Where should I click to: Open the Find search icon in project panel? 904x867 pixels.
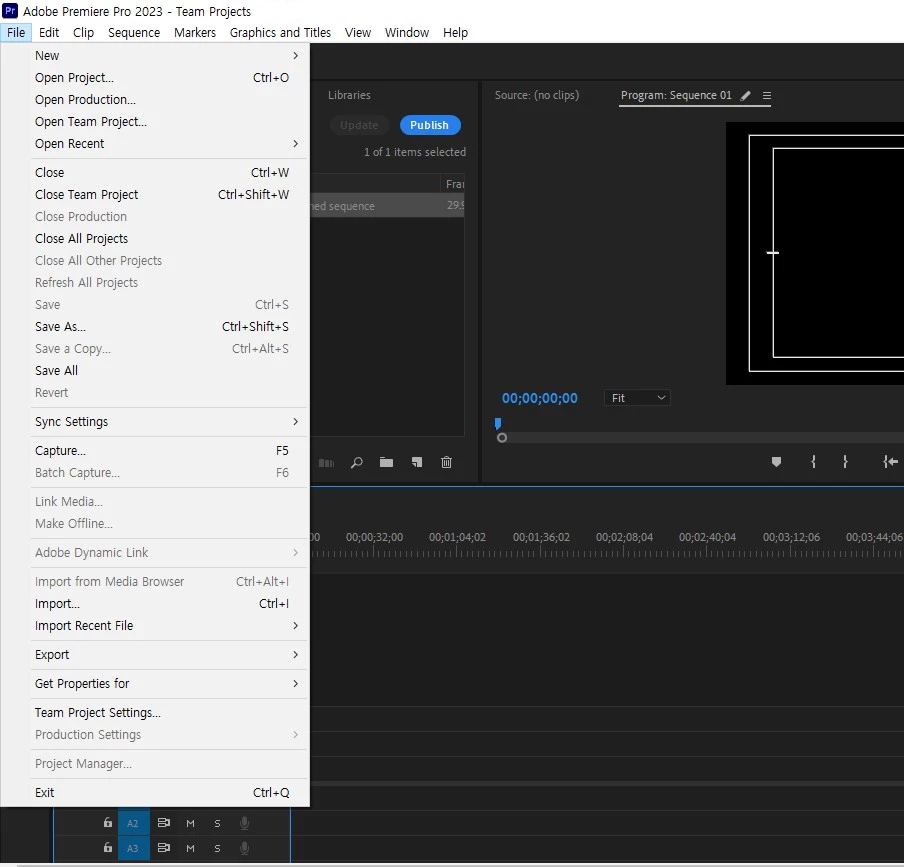(357, 462)
